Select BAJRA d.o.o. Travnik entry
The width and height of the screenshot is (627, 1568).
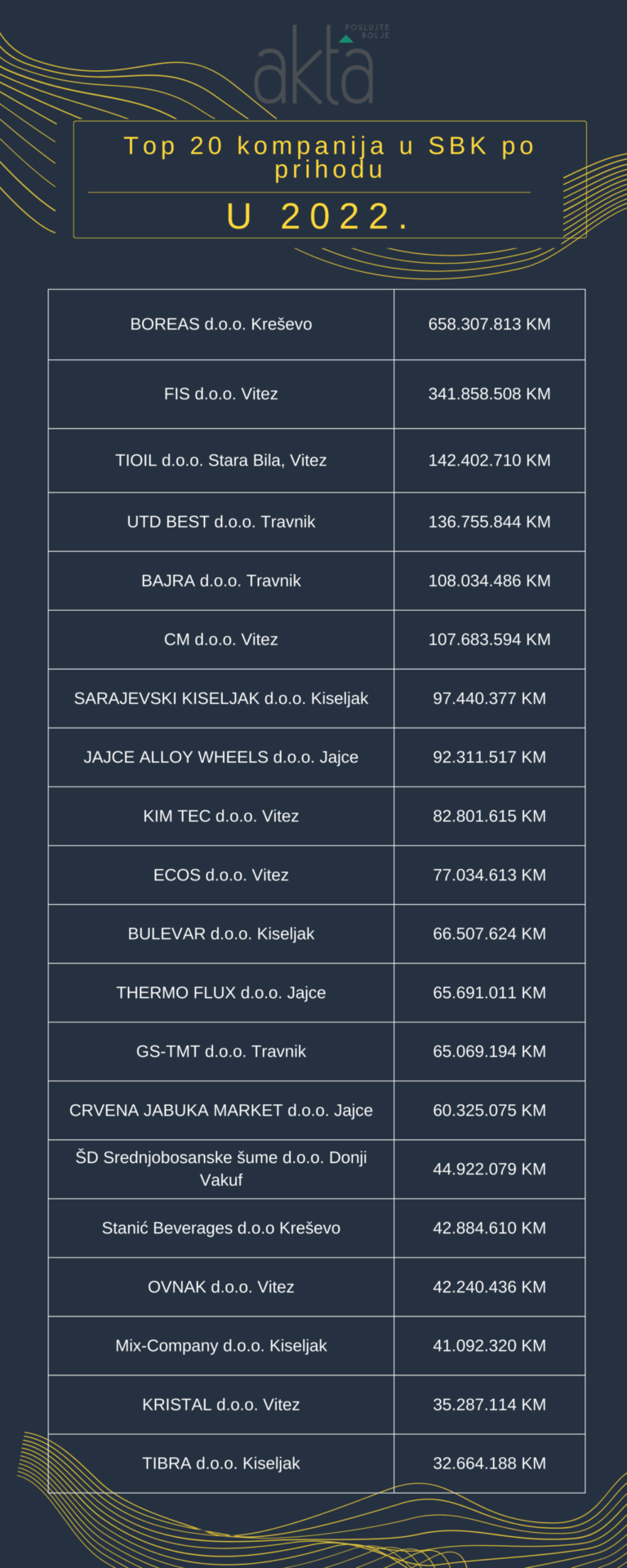(221, 581)
